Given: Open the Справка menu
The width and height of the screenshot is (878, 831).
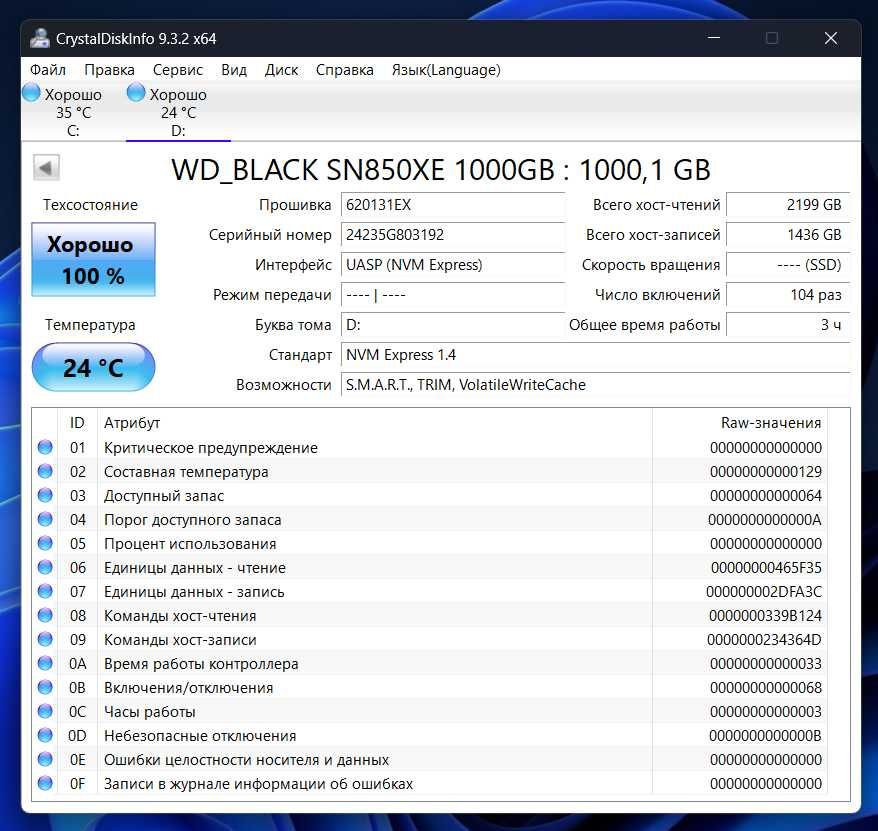Looking at the screenshot, I should pyautogui.click(x=344, y=70).
